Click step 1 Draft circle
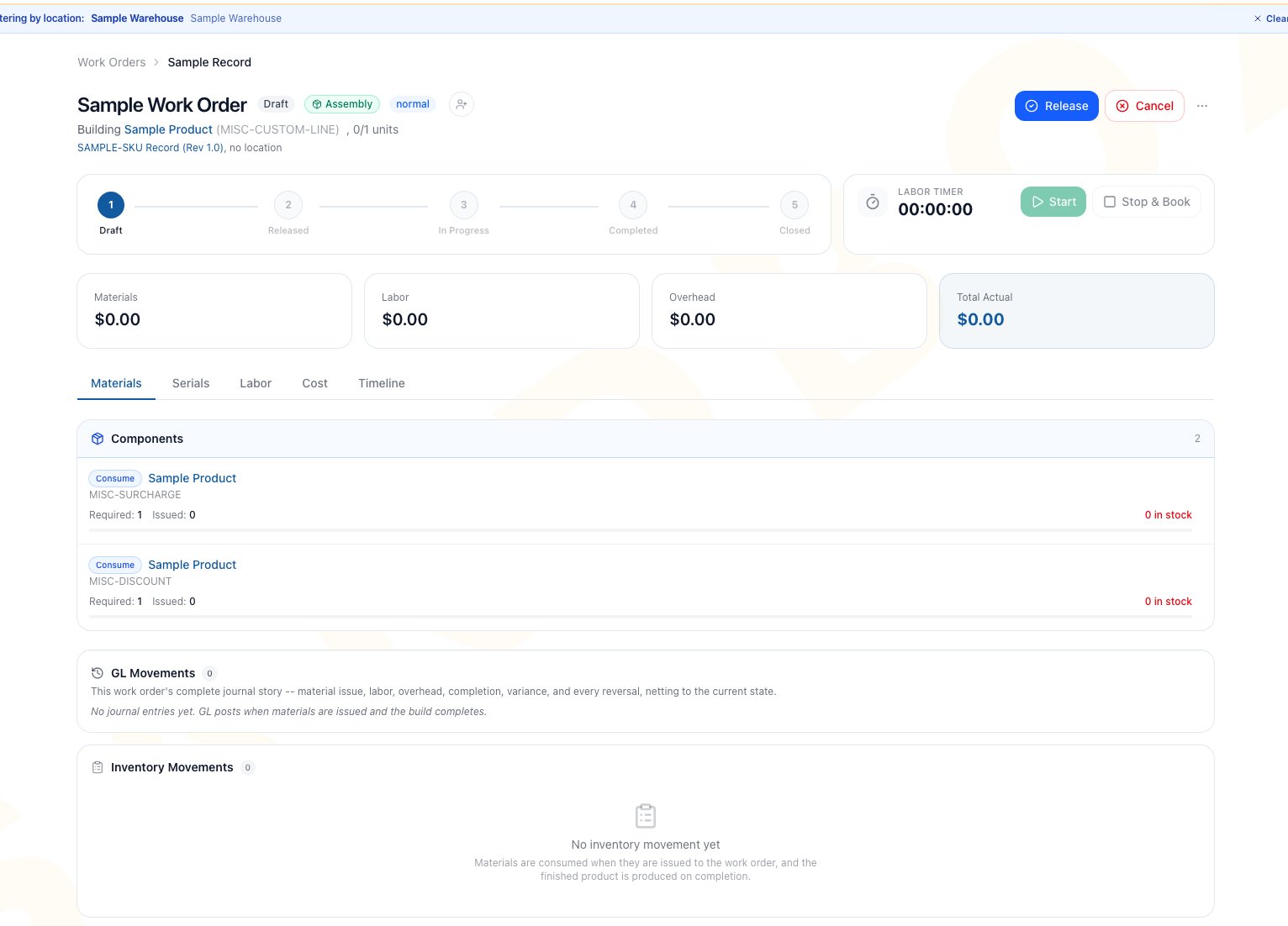The width and height of the screenshot is (1288, 926). (111, 205)
